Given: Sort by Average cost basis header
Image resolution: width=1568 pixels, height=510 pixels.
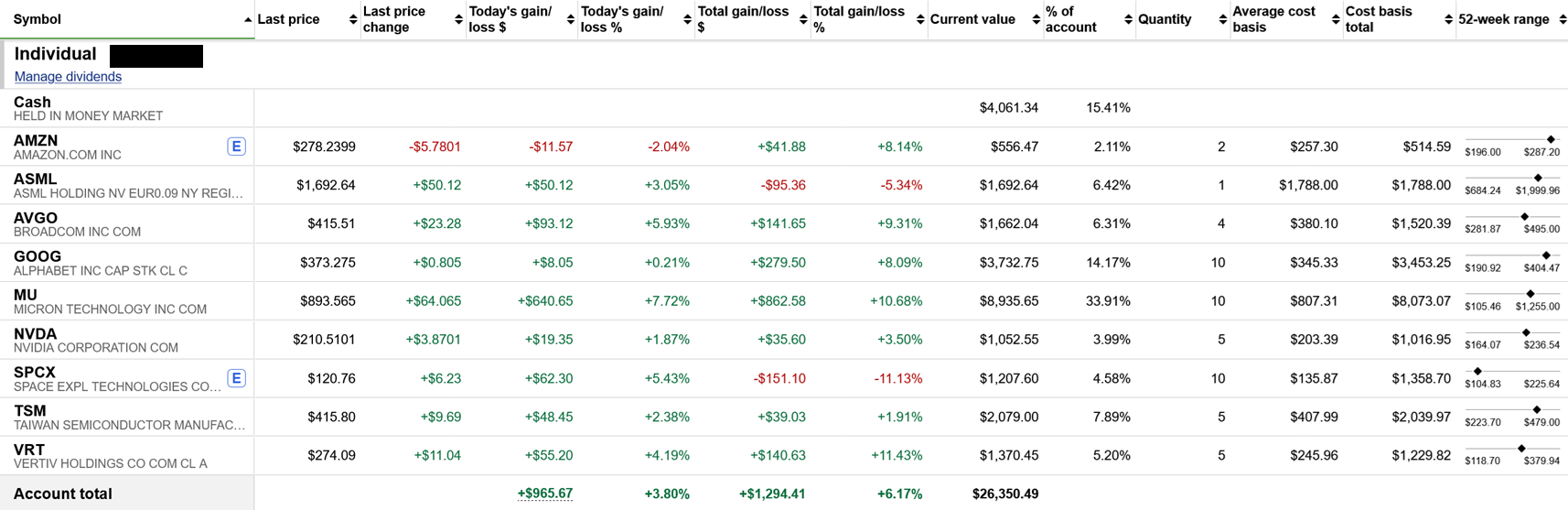Looking at the screenshot, I should pyautogui.click(x=1273, y=19).
